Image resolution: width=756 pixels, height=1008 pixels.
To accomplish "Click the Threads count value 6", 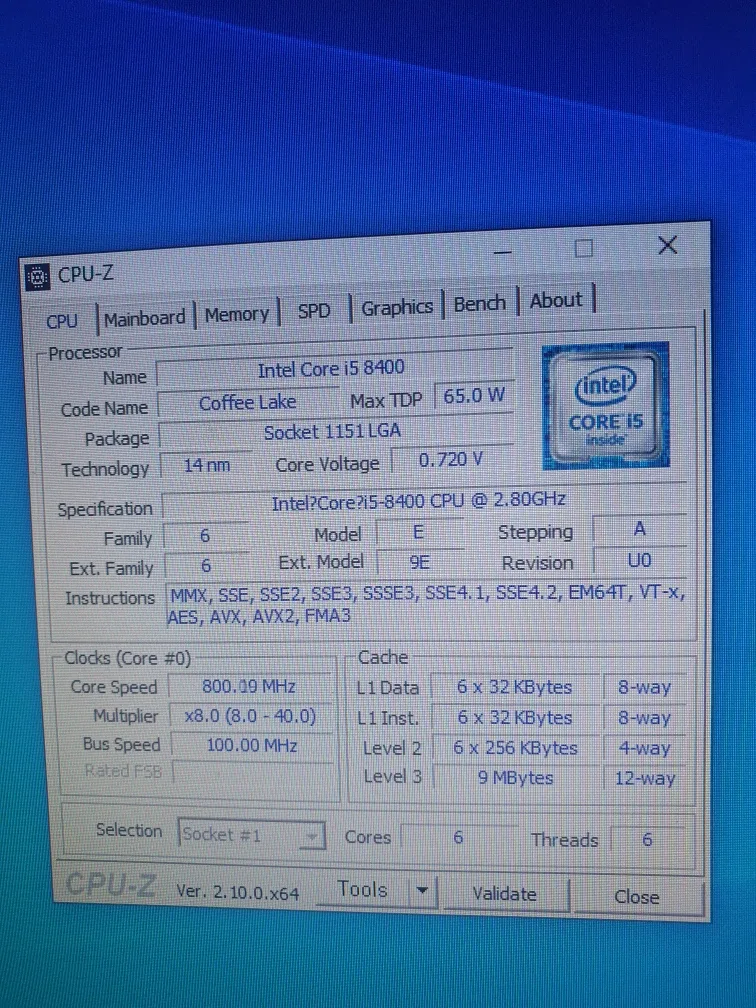I will pyautogui.click(x=648, y=839).
